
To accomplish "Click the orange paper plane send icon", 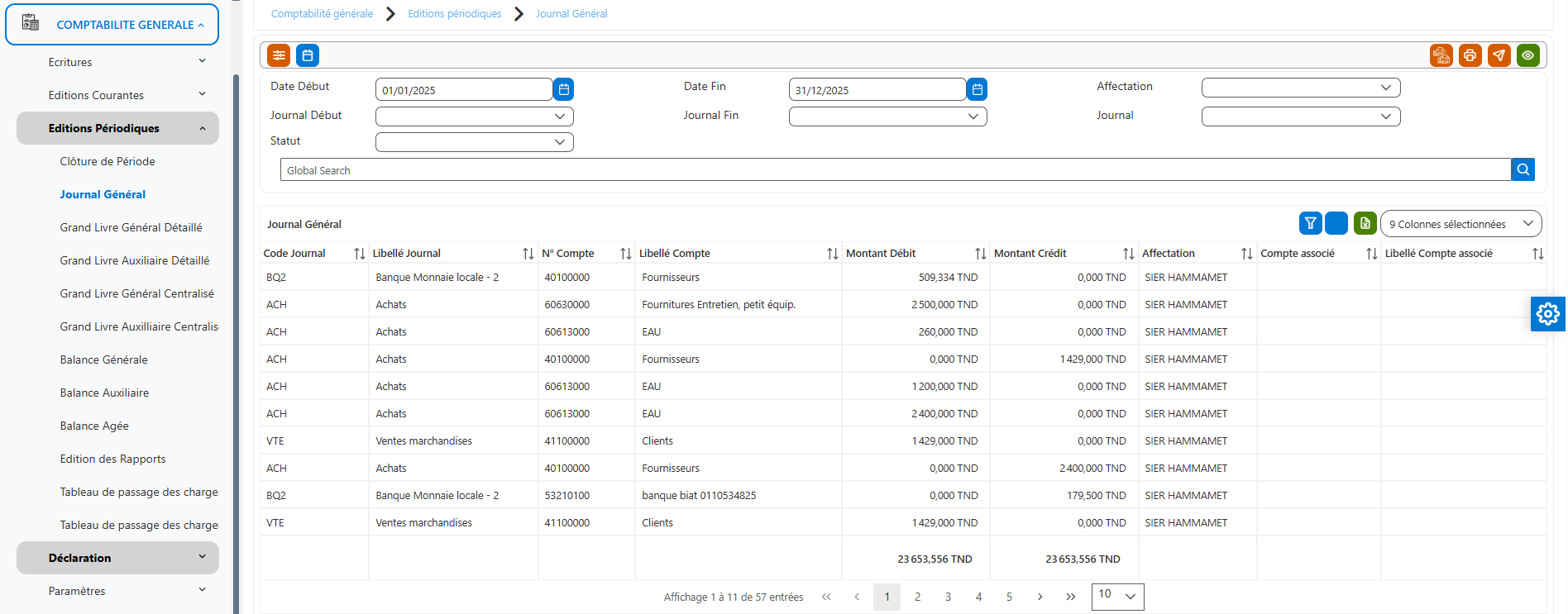I will click(x=1499, y=55).
